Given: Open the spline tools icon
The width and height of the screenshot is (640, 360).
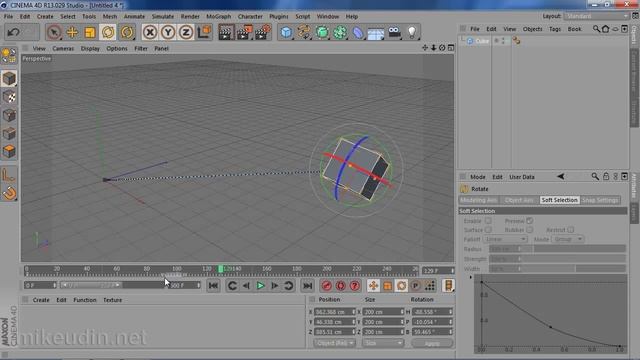Looking at the screenshot, I should (x=304, y=32).
